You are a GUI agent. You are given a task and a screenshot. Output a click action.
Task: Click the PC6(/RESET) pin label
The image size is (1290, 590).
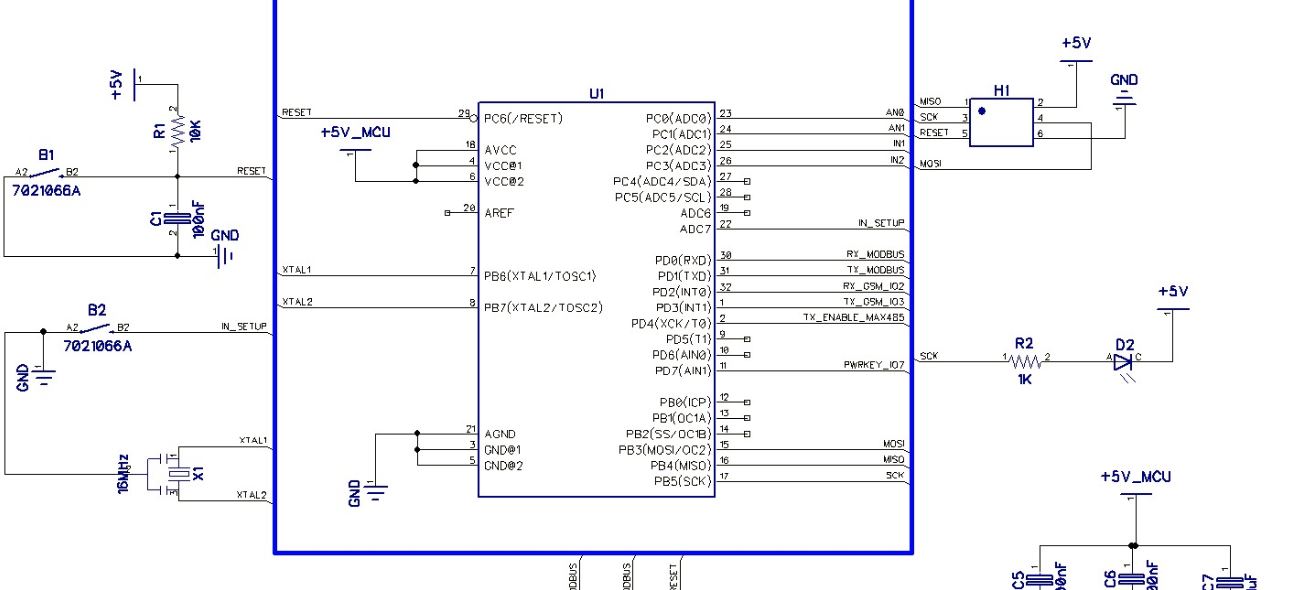pyautogui.click(x=523, y=118)
